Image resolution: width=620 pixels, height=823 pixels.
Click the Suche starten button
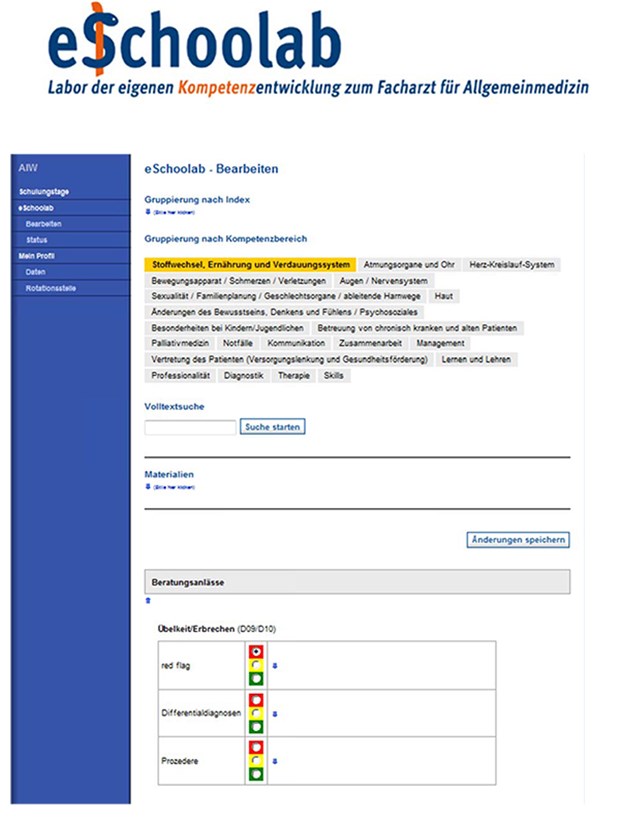272,427
